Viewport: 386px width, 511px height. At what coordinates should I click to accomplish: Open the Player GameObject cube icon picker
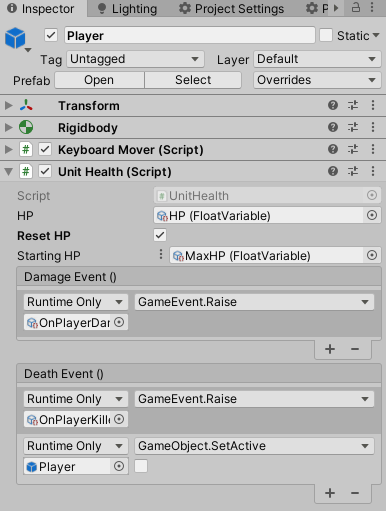(x=16, y=39)
